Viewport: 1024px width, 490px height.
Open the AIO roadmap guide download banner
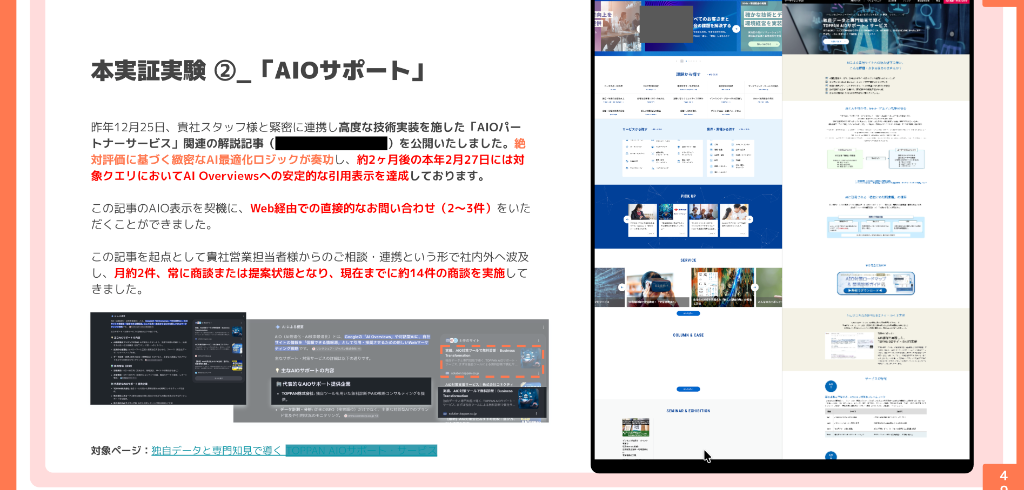[x=875, y=284]
